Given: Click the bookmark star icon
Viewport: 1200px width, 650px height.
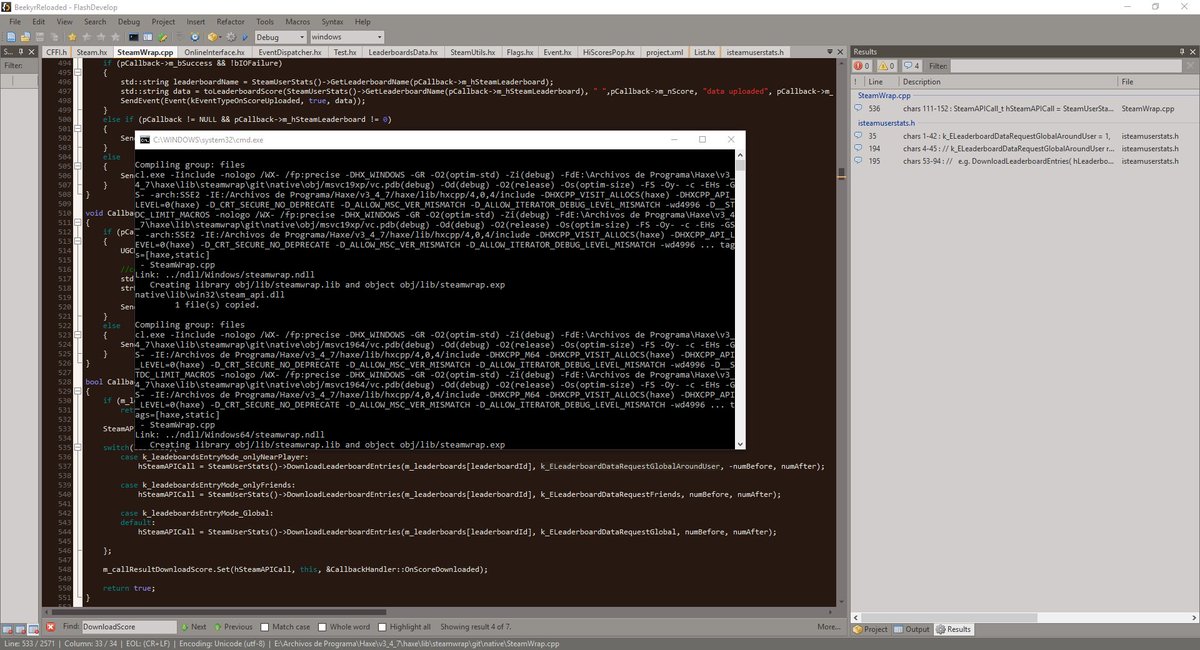Looking at the screenshot, I should point(72,35).
